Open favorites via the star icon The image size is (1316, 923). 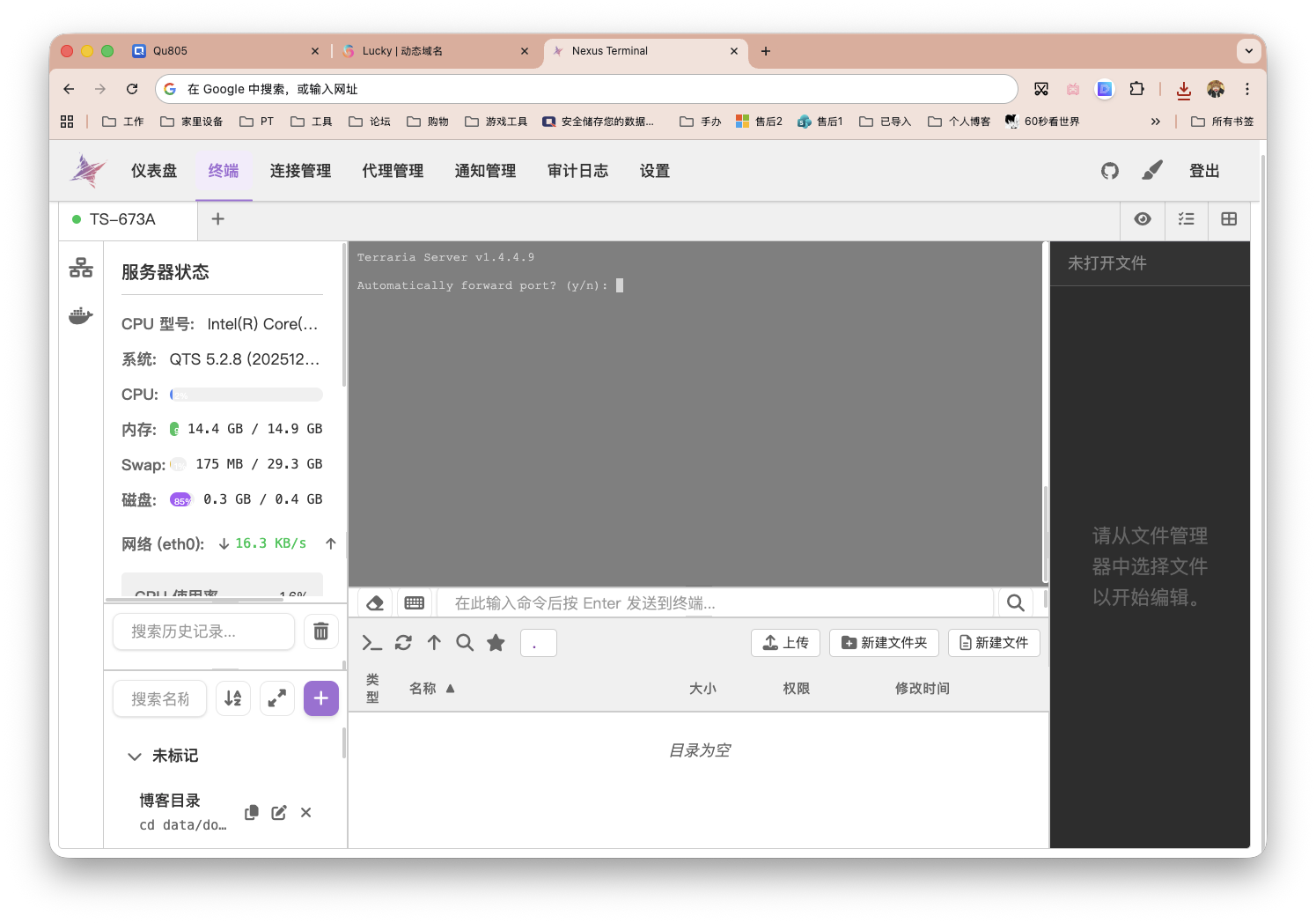point(495,643)
